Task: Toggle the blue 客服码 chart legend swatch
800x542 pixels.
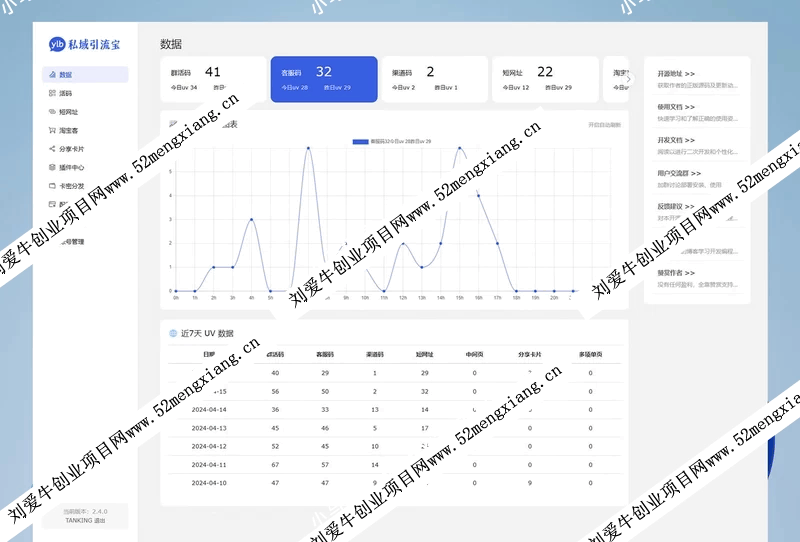Action: [360, 141]
